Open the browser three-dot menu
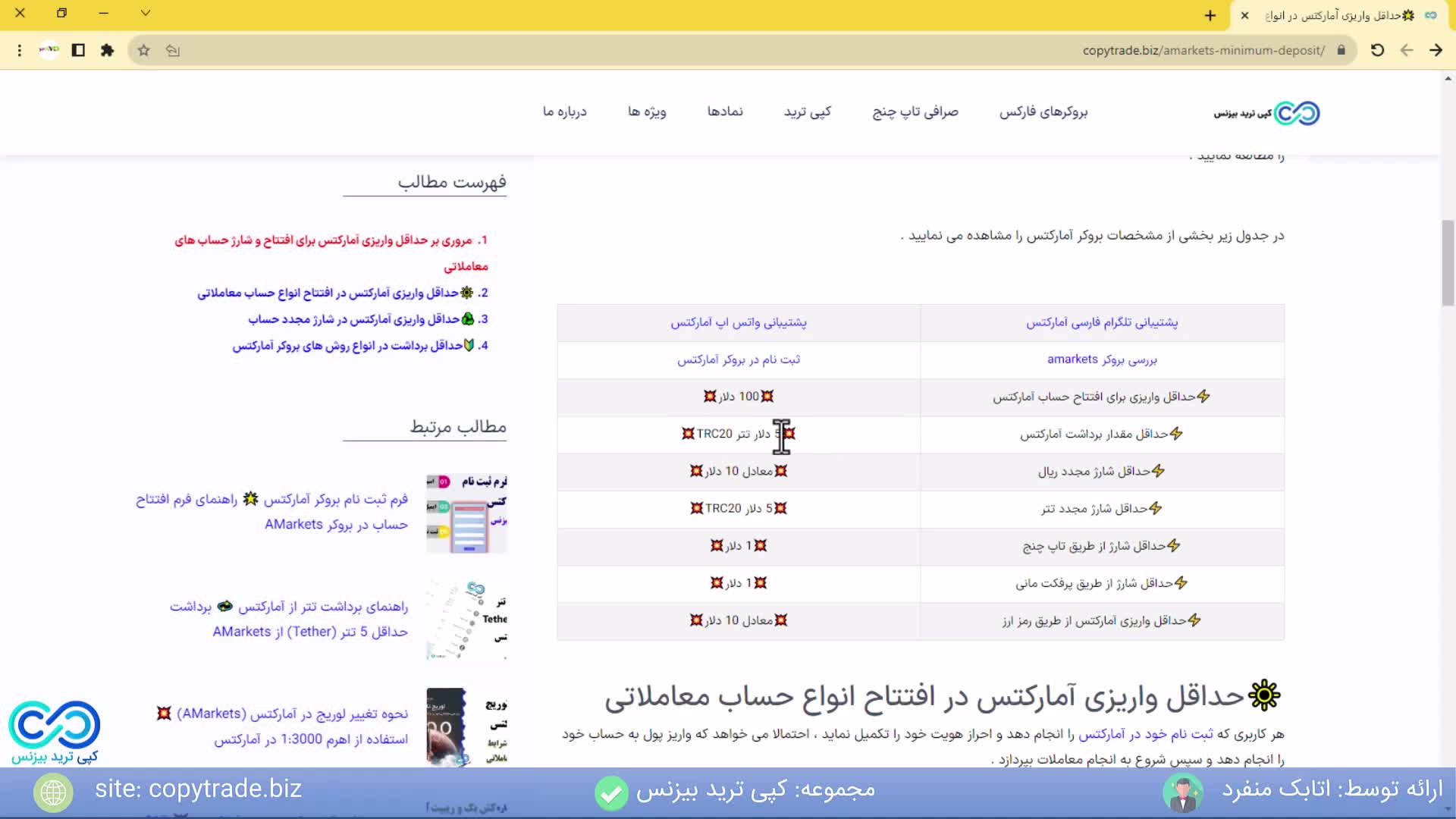This screenshot has height=819, width=1456. coord(20,50)
